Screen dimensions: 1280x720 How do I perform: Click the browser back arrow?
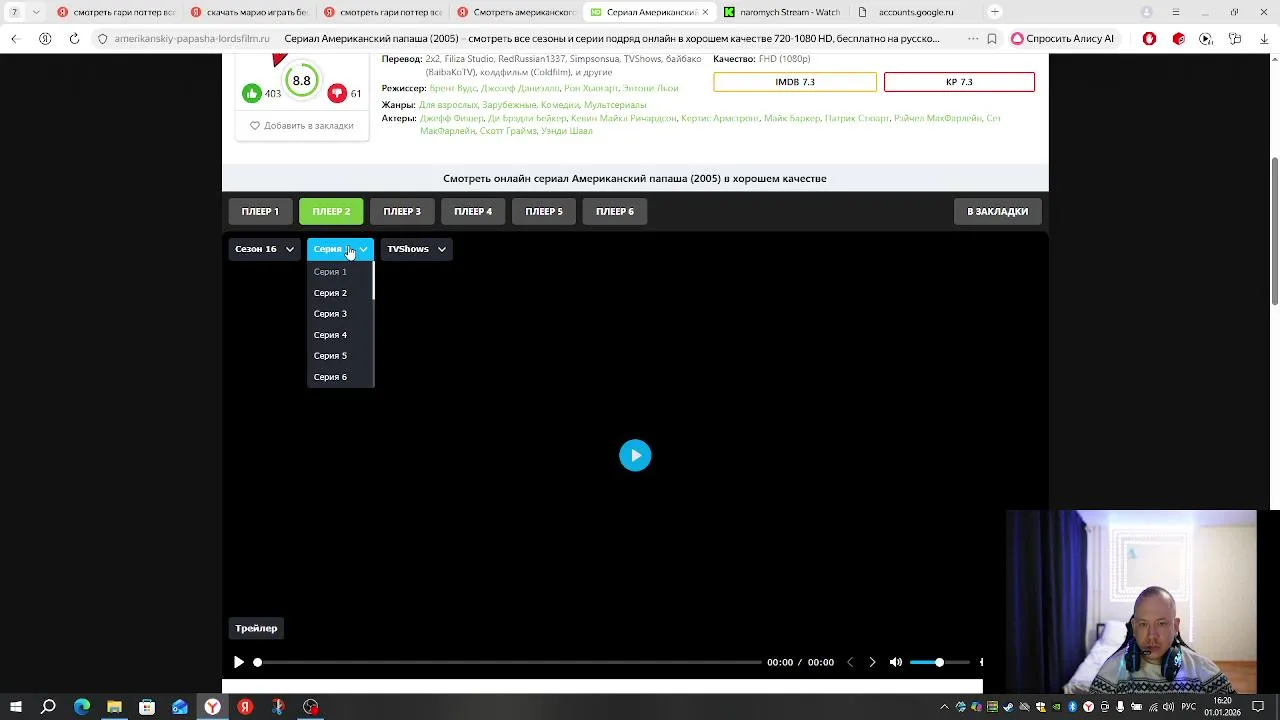[x=15, y=38]
